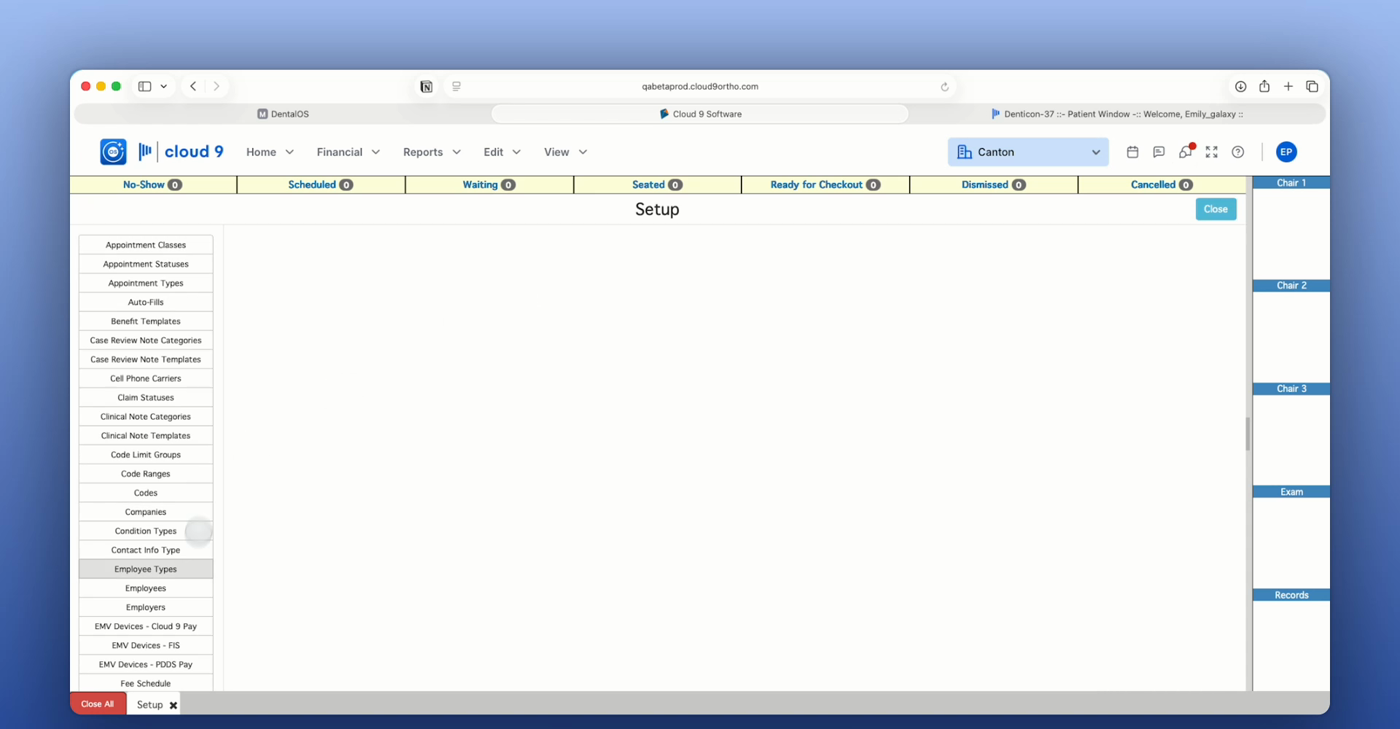The image size is (1400, 729).
Task: Go back in Safari history
Action: coord(193,86)
